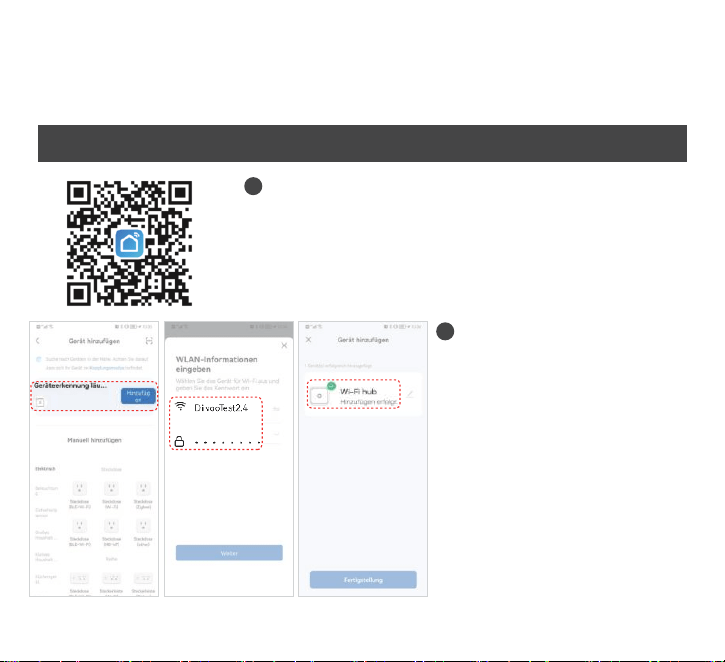Select the Steckdose (Zigbee) icon in top row
Image resolution: width=725 pixels, height=662 pixels.
tap(143, 488)
